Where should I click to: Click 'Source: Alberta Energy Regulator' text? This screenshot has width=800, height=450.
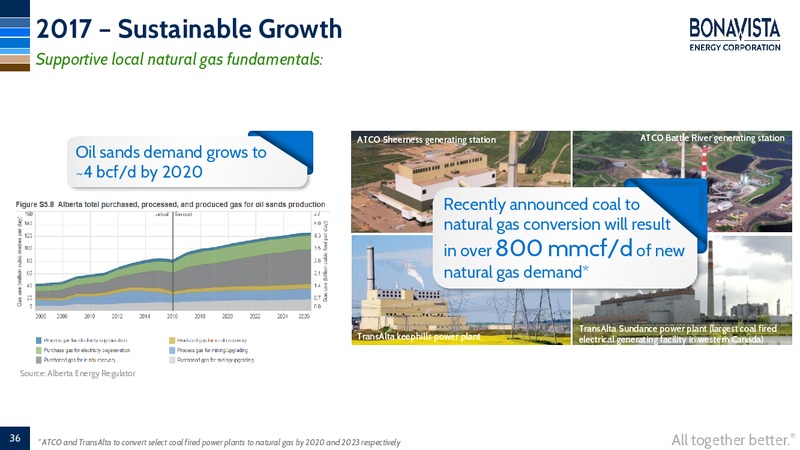(78, 373)
